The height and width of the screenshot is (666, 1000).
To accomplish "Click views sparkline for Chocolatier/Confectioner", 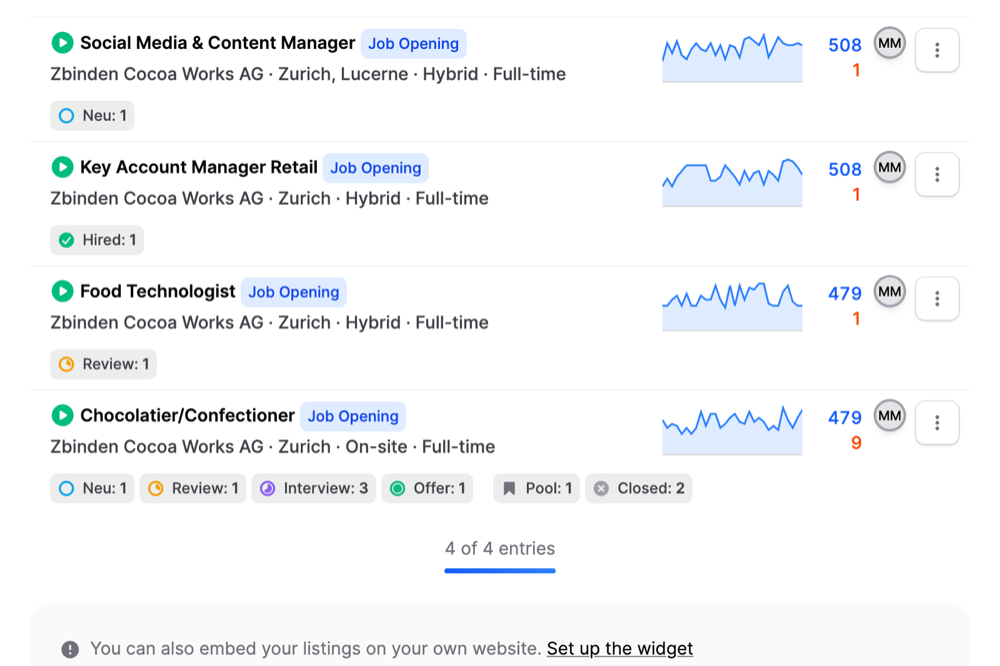I will tap(732, 430).
